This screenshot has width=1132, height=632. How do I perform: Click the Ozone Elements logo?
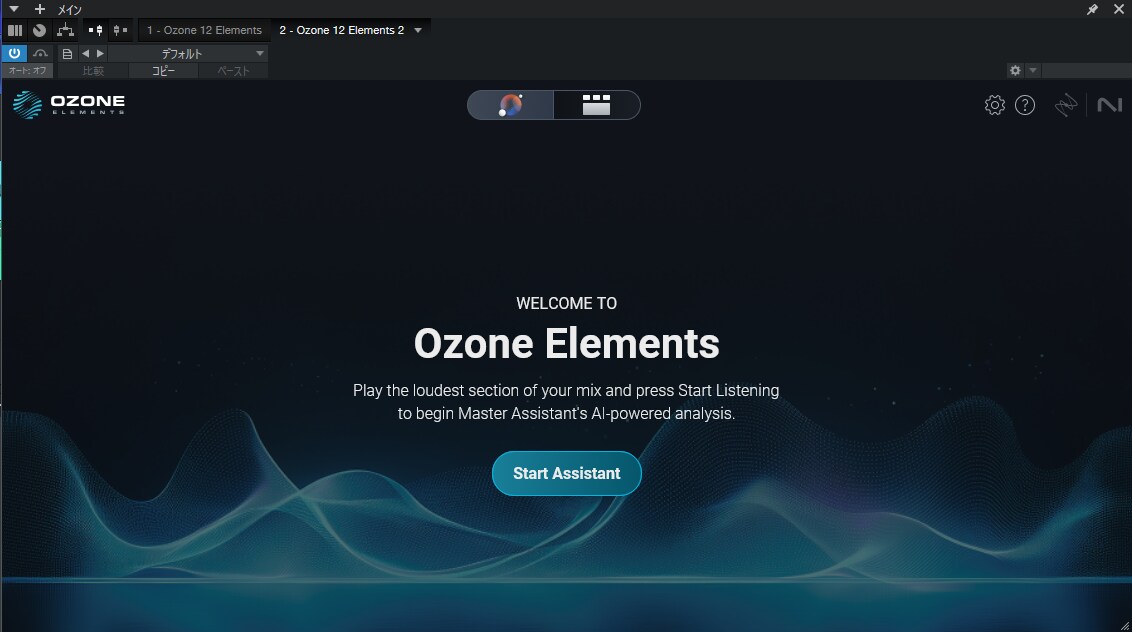[69, 105]
